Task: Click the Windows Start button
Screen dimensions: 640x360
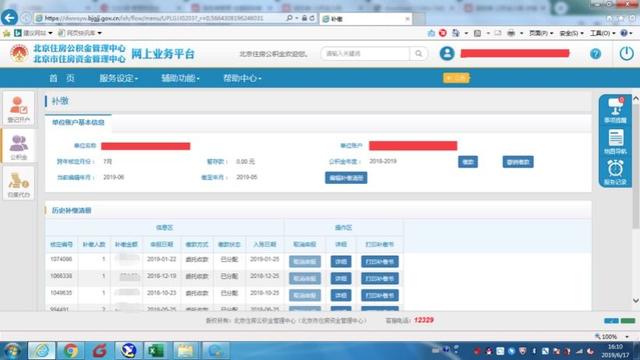Action: pyautogui.click(x=12, y=351)
